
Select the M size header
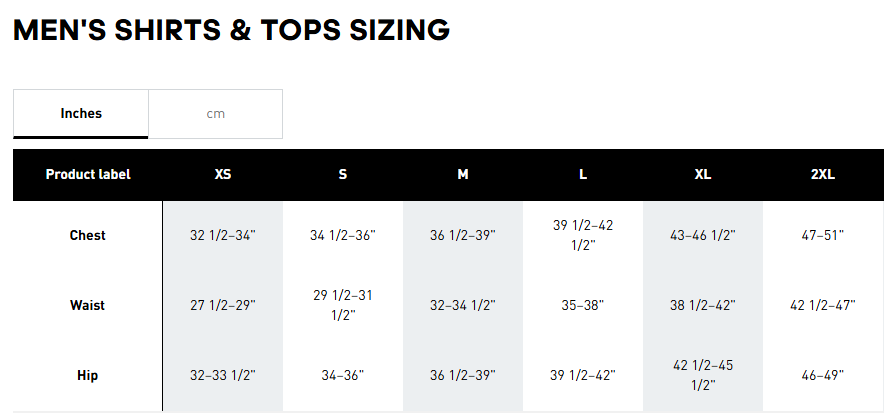463,174
